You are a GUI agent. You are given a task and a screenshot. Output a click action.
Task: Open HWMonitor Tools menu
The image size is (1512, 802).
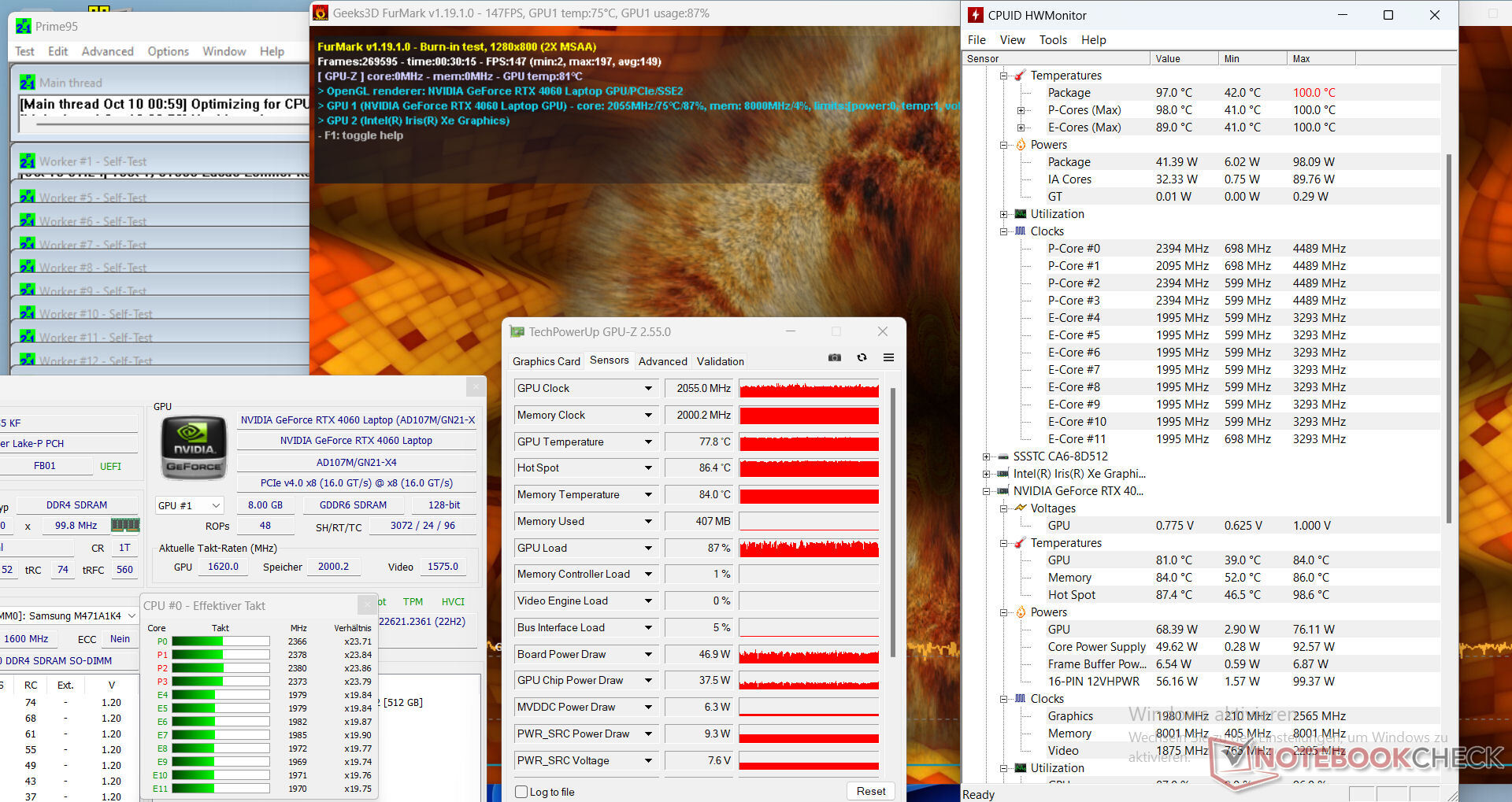1053,40
